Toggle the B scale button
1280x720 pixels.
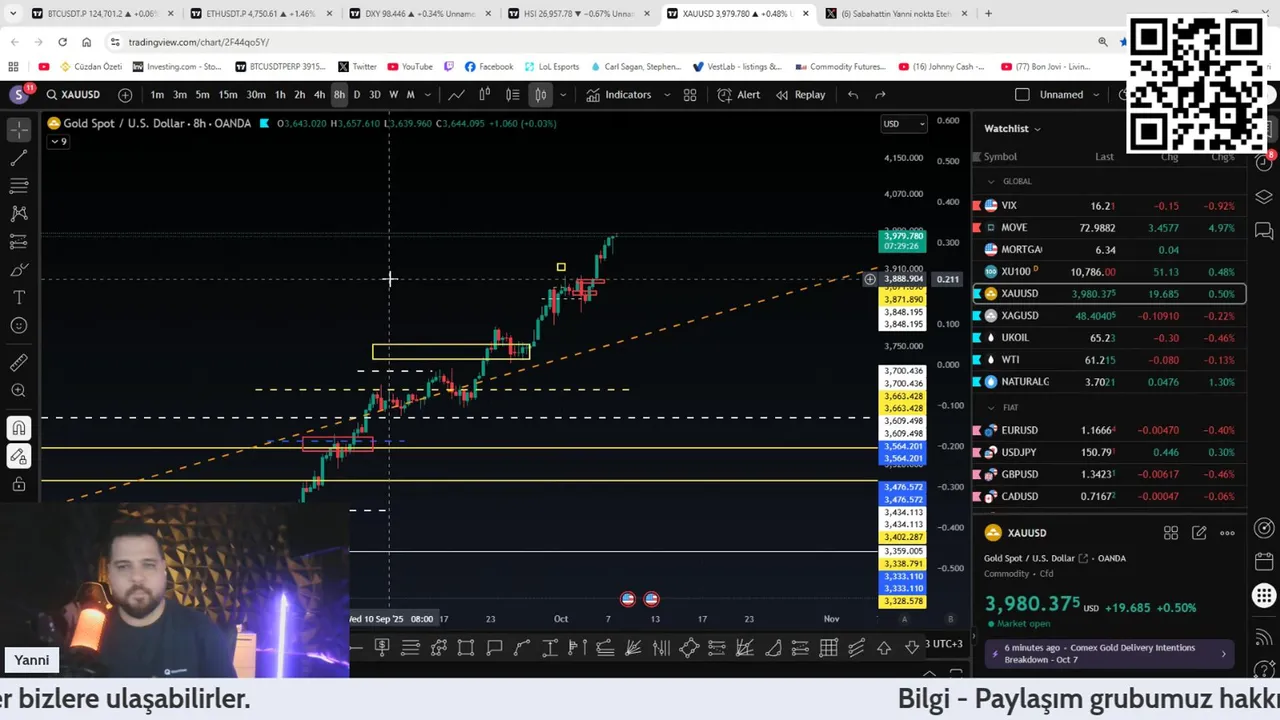[x=950, y=619]
